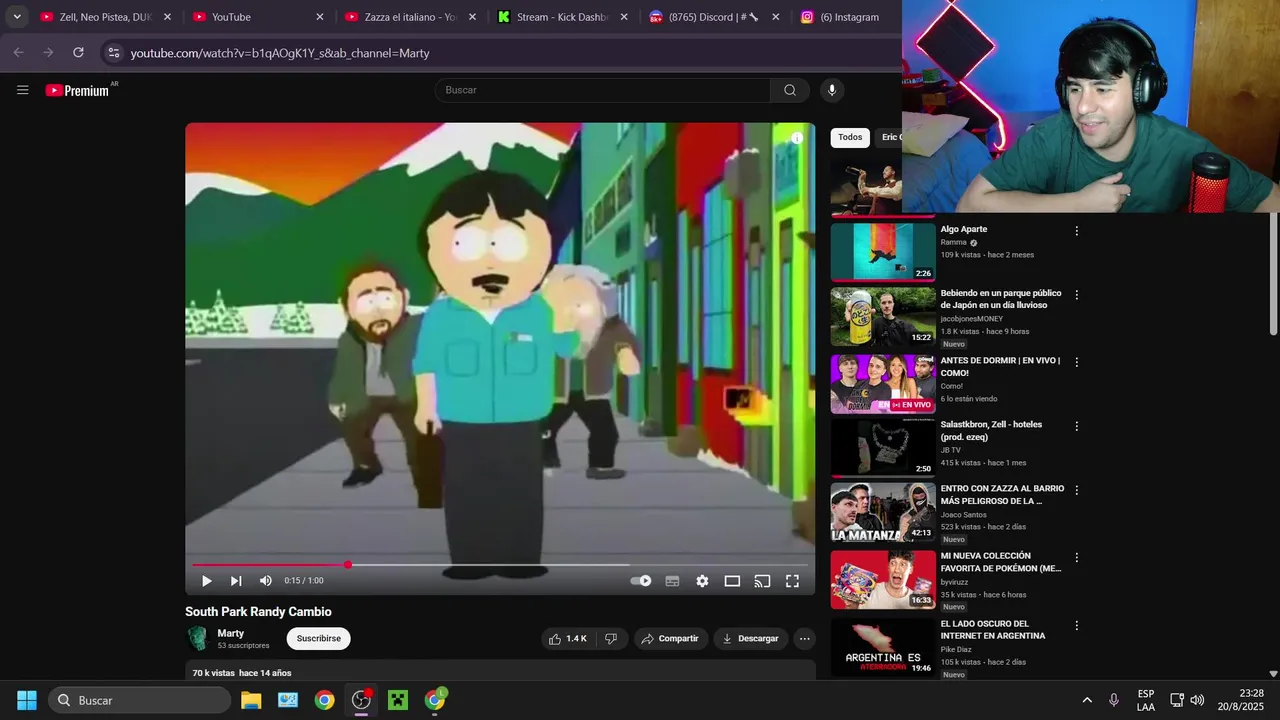1280x720 pixels.
Task: Open options for ENTRO CON ZAZZA video
Action: click(x=1077, y=490)
